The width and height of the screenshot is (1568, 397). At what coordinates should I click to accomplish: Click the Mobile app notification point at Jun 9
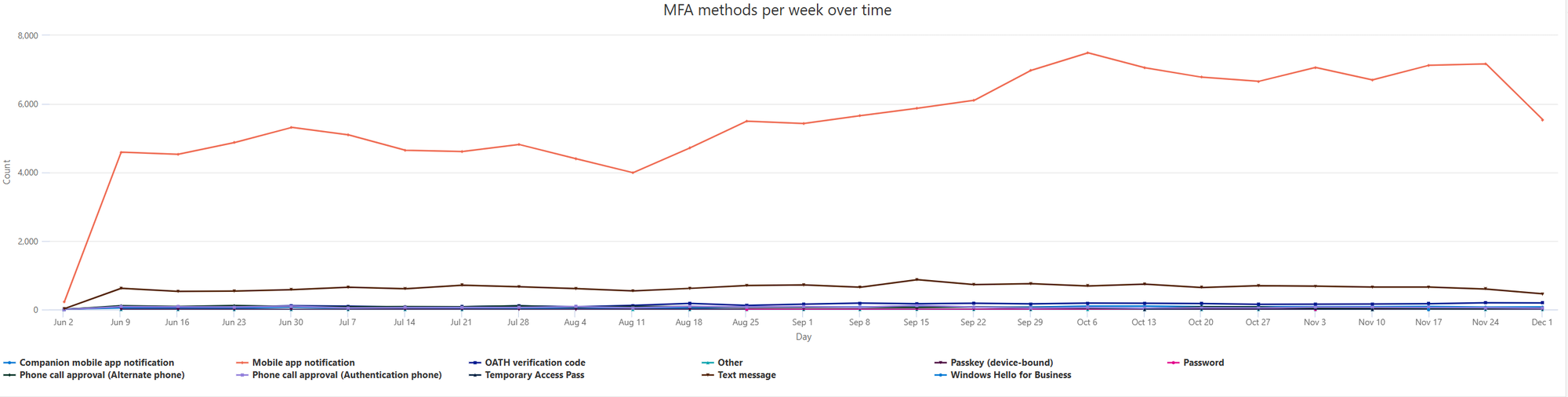(x=121, y=152)
